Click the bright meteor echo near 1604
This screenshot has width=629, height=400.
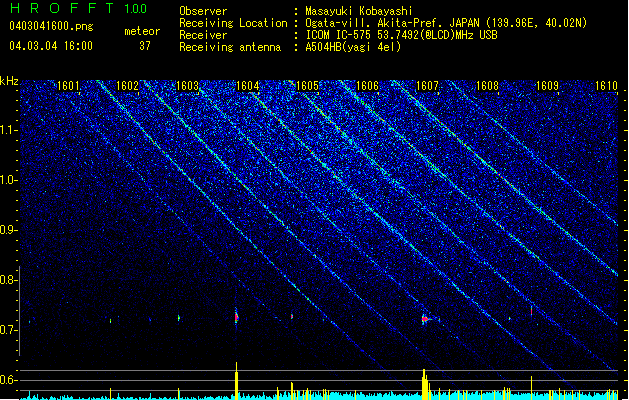(x=237, y=317)
